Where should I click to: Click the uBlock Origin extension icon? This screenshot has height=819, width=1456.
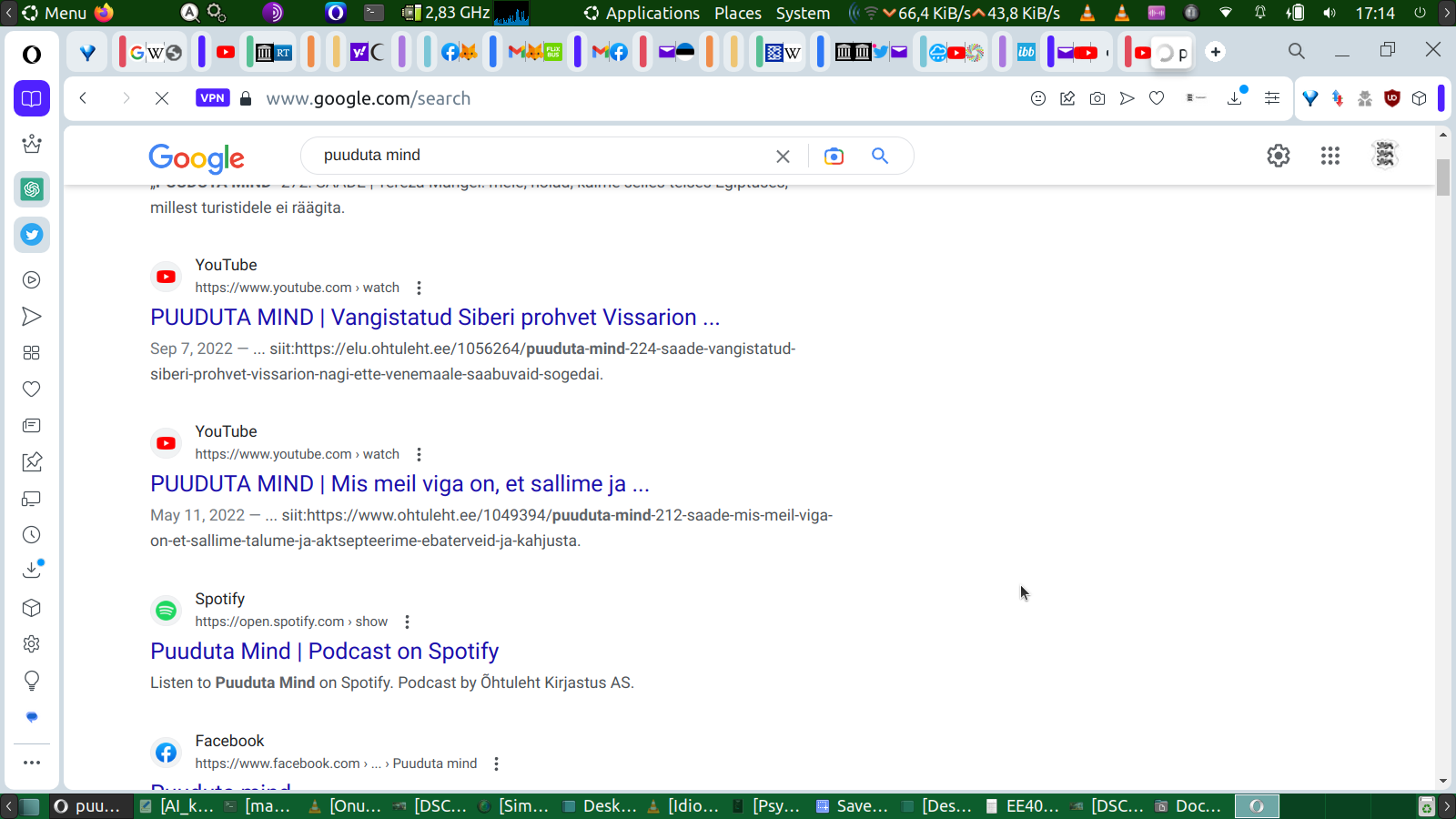click(1391, 98)
